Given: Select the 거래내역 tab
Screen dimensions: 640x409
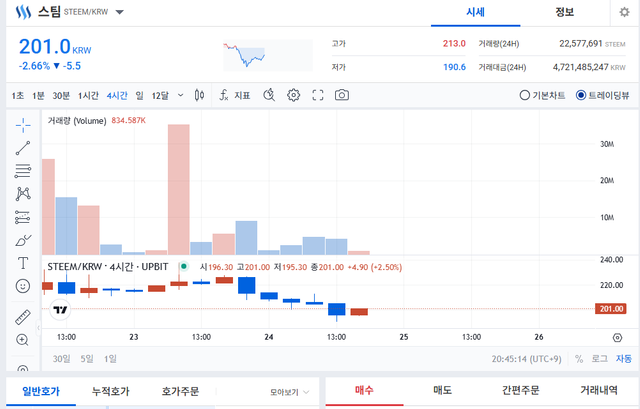Looking at the screenshot, I should 598,390.
